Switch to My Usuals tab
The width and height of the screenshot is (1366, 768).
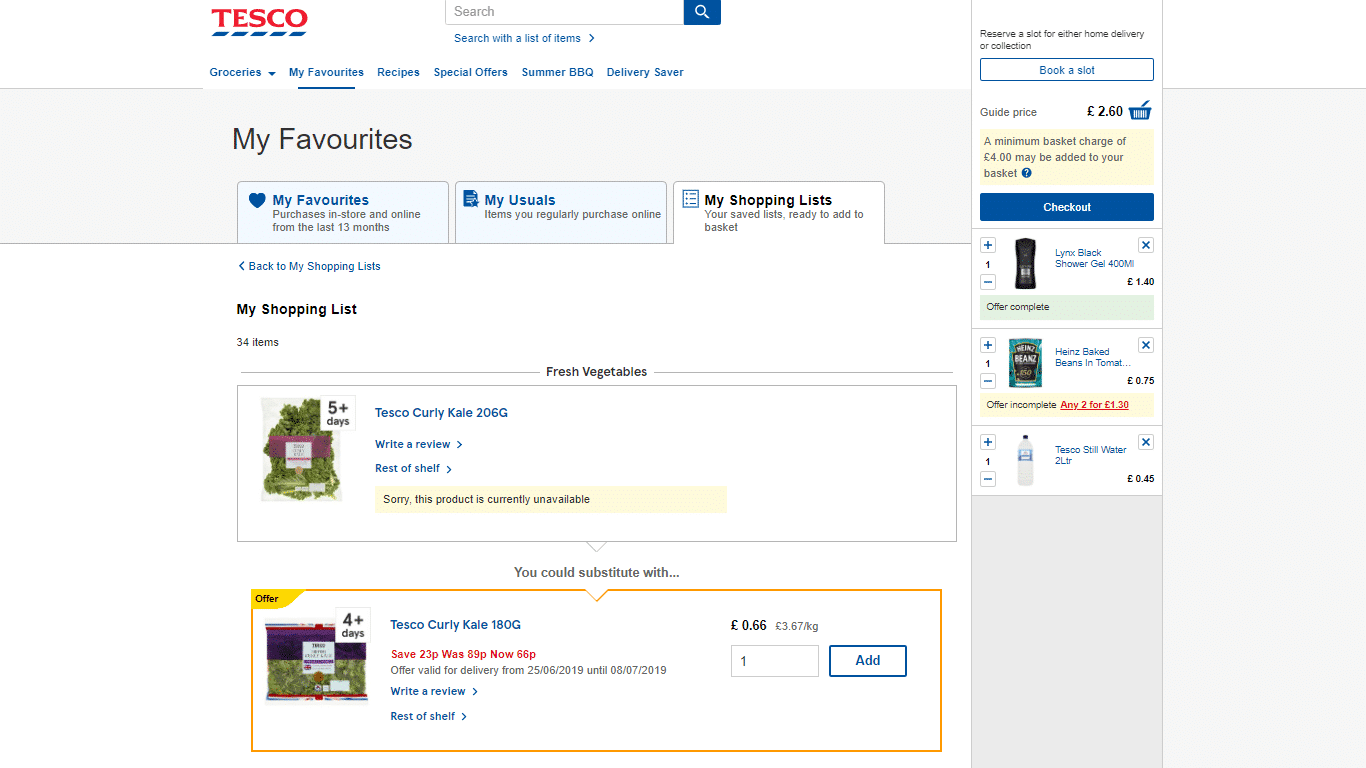pyautogui.click(x=560, y=211)
